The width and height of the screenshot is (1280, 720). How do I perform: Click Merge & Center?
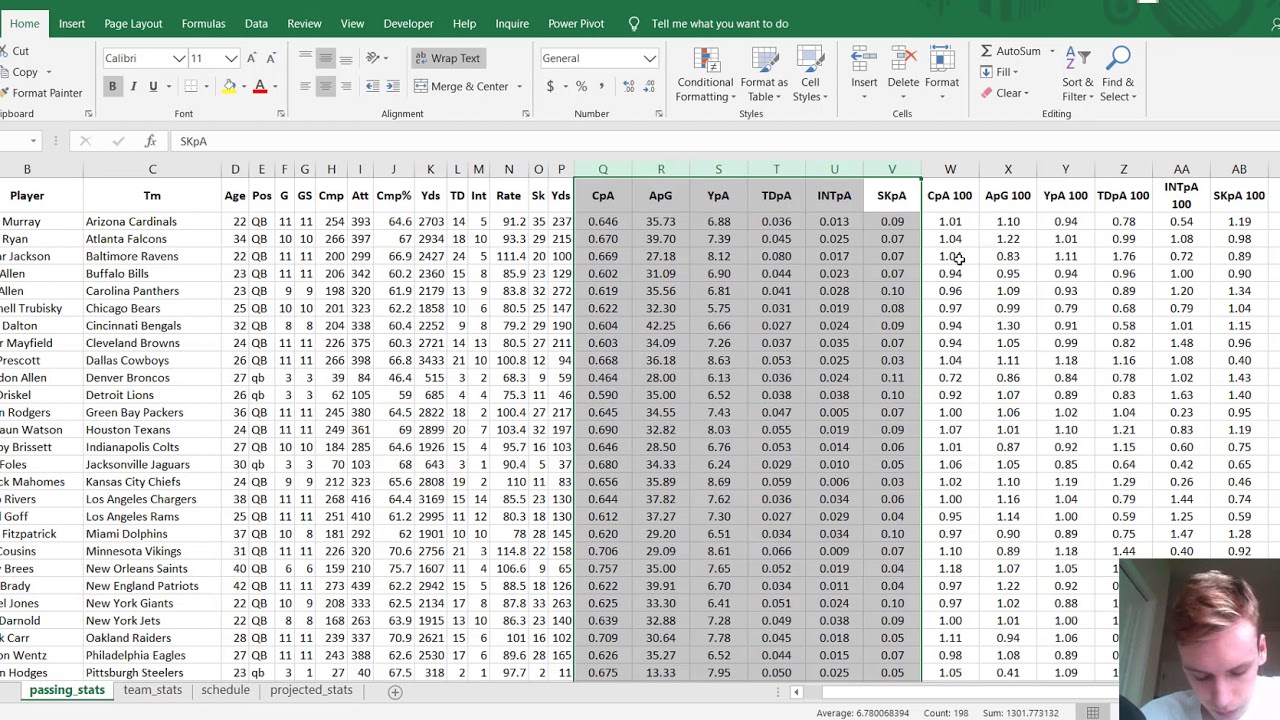point(462,87)
